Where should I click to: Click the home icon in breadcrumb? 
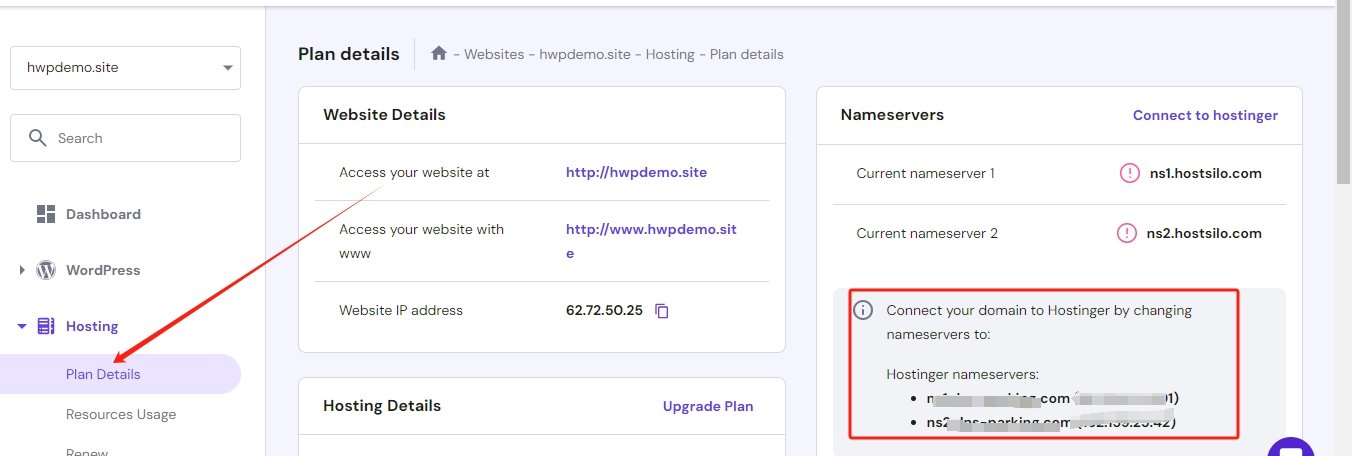(x=438, y=53)
